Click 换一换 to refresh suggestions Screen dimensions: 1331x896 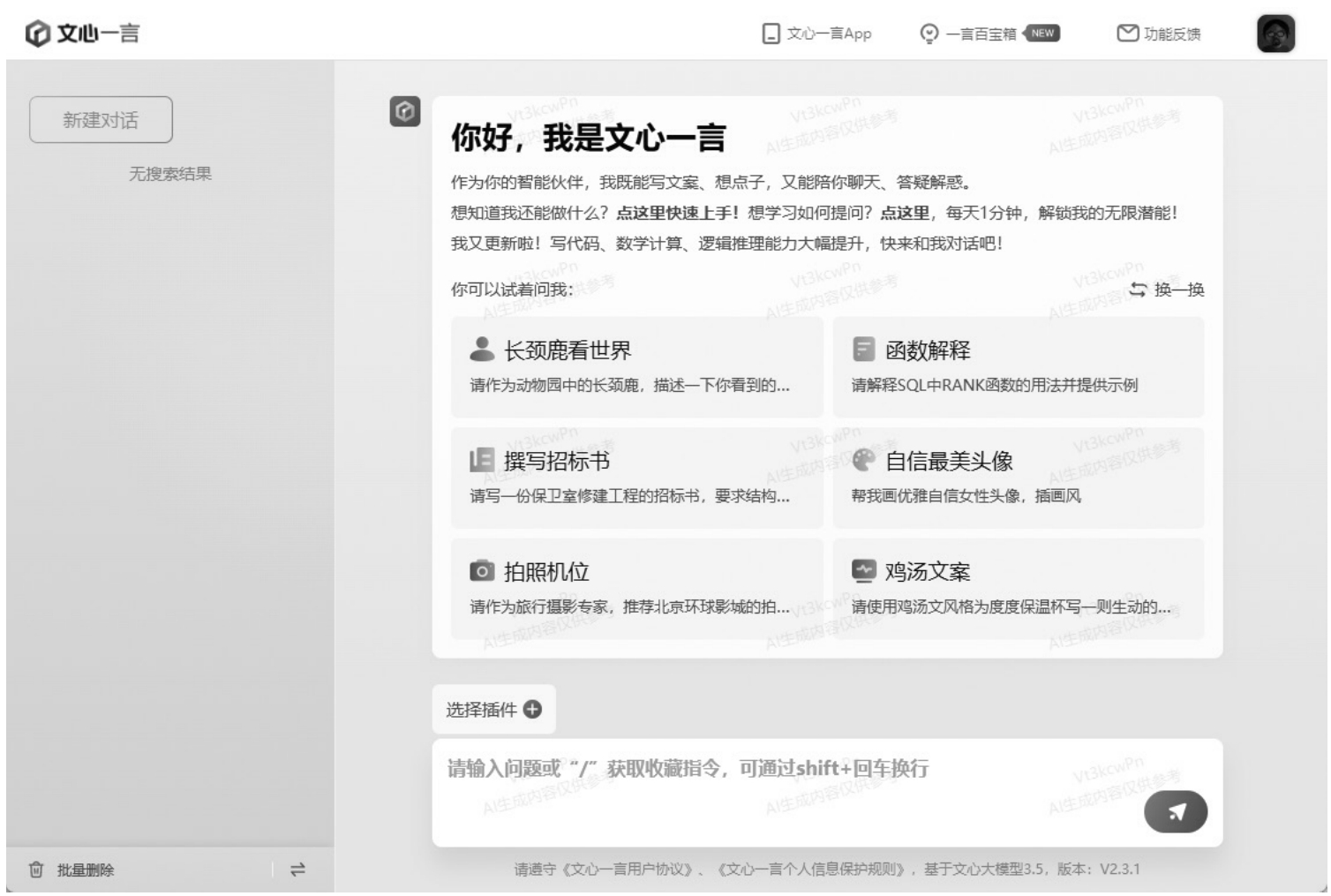coord(1179,290)
